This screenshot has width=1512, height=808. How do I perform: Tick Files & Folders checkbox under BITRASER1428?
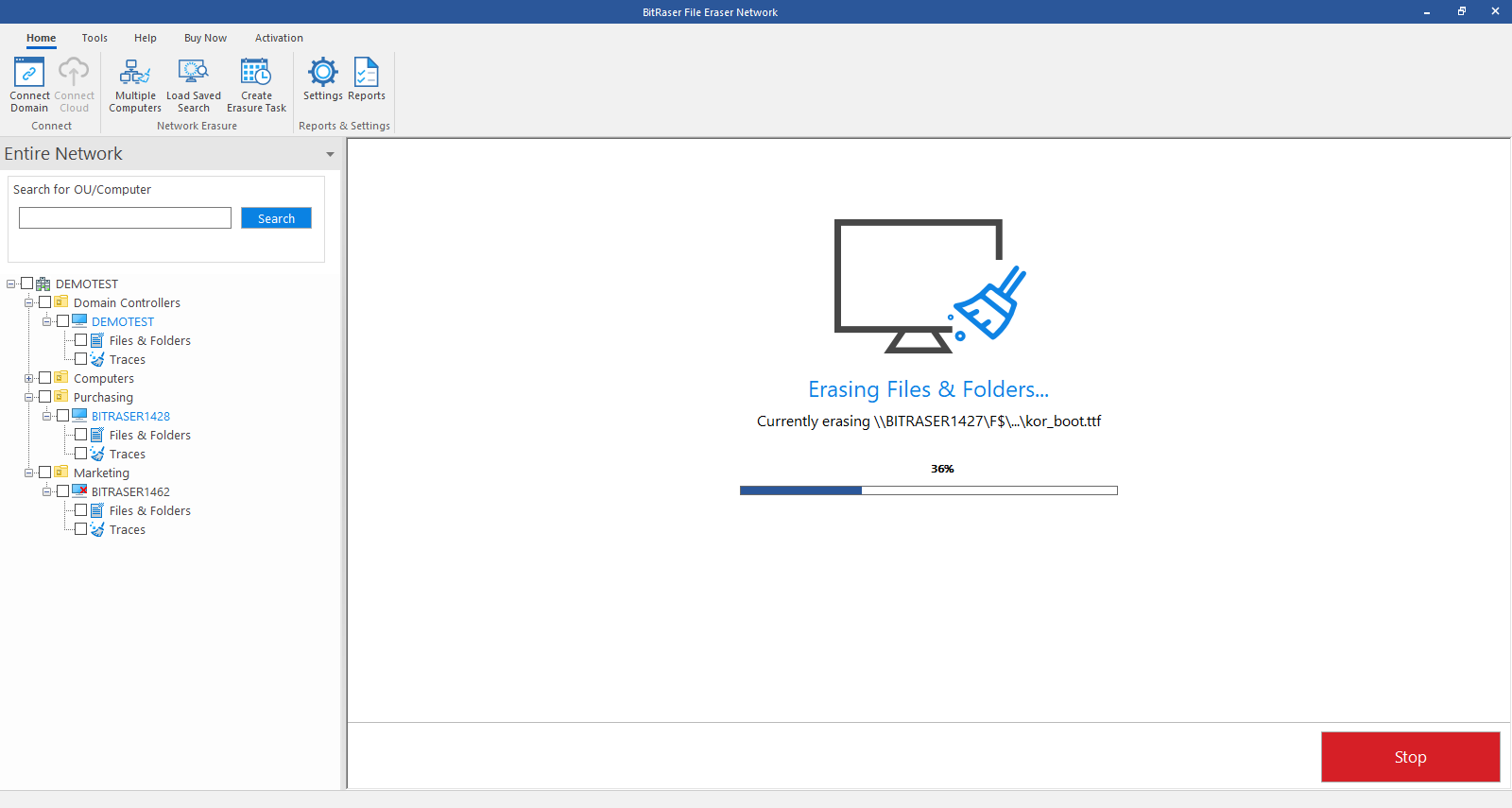[x=80, y=435]
